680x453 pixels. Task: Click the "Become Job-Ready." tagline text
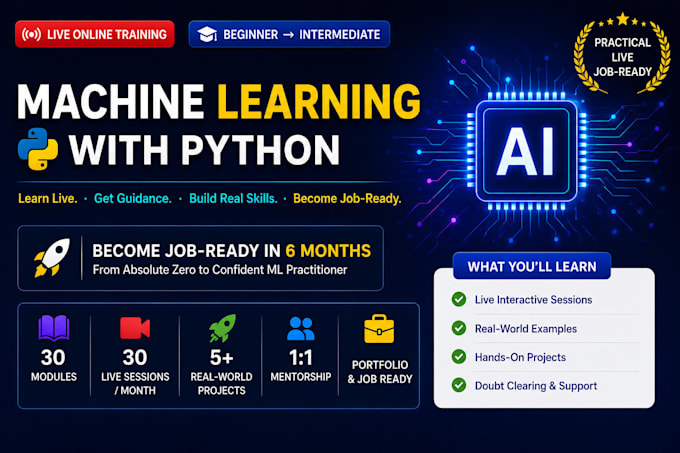pos(347,199)
